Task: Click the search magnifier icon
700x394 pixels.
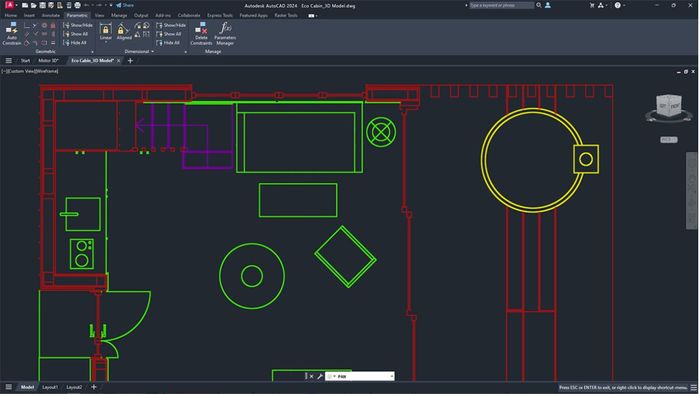Action: [x=539, y=5]
